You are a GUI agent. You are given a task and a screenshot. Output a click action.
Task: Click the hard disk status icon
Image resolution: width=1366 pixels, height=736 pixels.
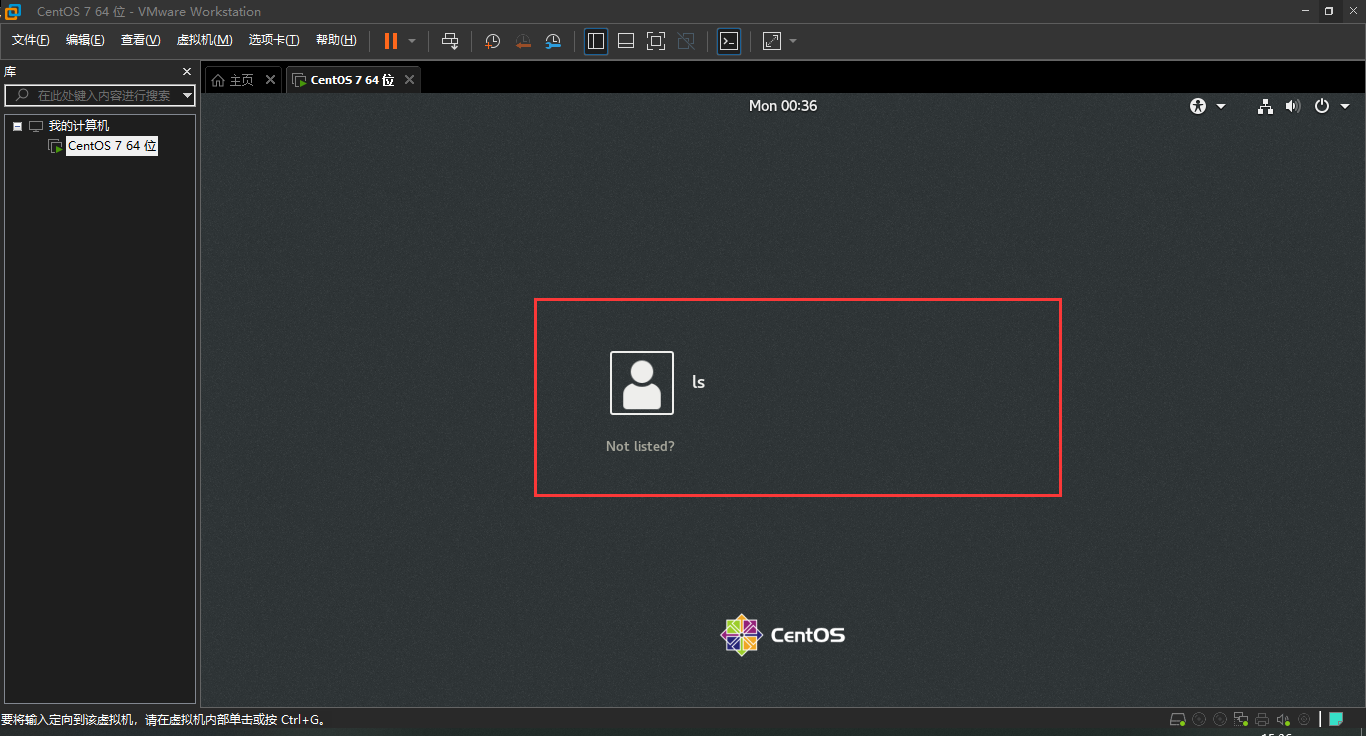tap(1178, 719)
